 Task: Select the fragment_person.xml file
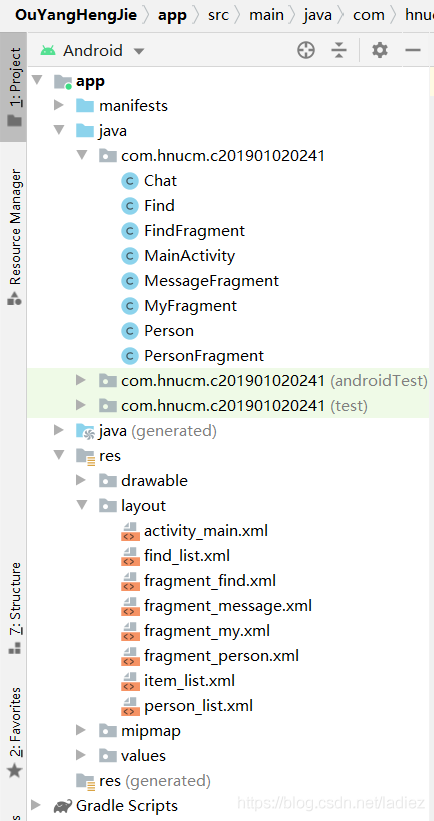(x=221, y=656)
